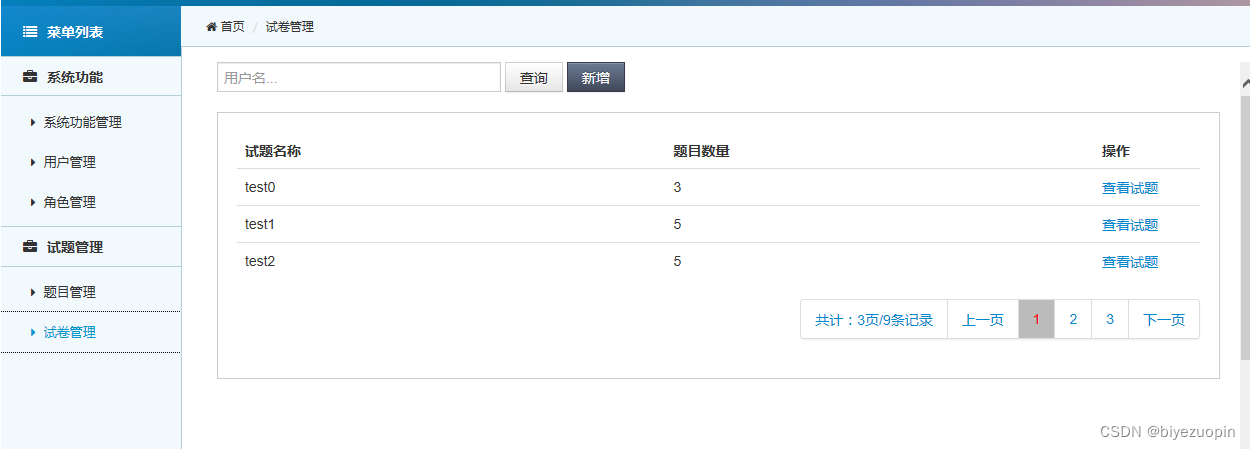The image size is (1250, 449).
Task: Click the 试题名称 column header
Action: [273, 151]
